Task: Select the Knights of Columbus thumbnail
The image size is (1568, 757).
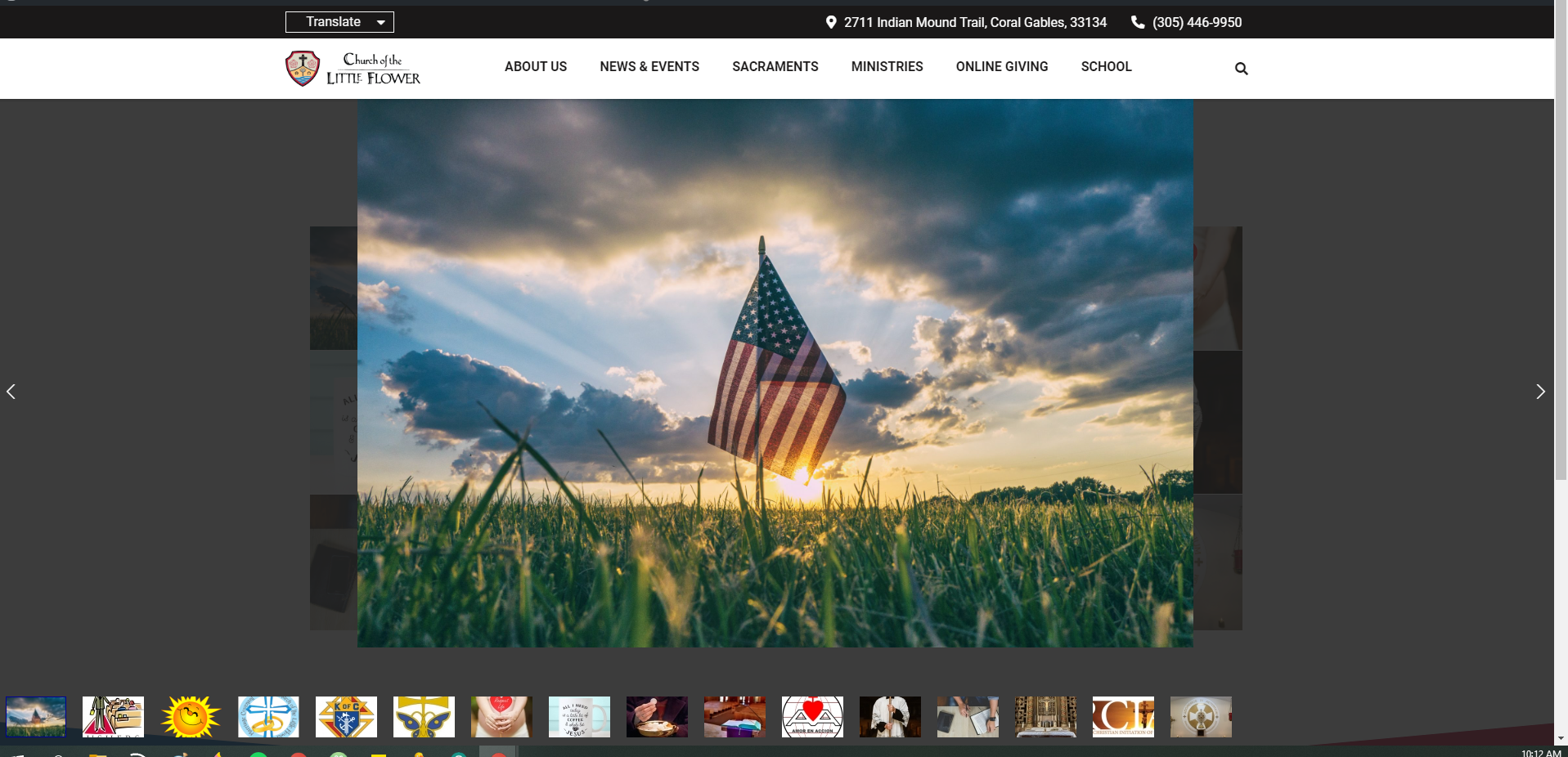Action: (x=346, y=717)
